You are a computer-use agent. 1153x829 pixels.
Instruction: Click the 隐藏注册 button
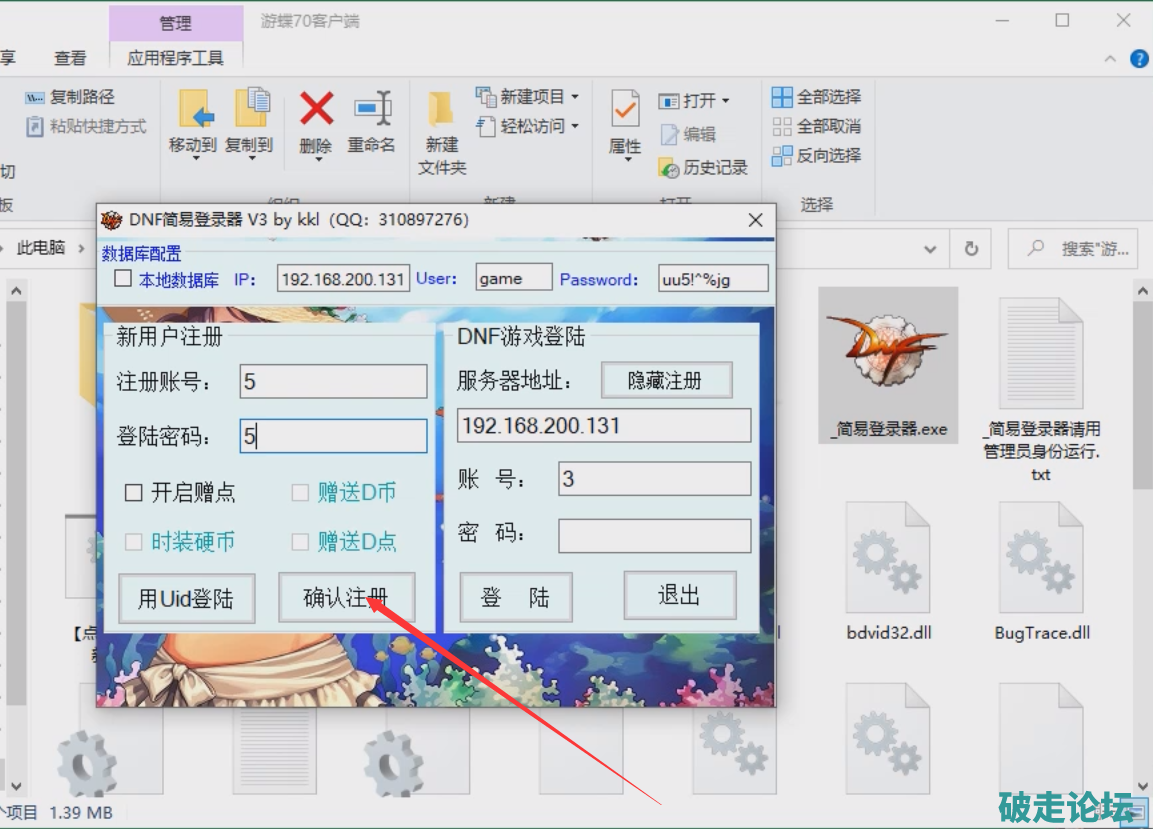[666, 380]
